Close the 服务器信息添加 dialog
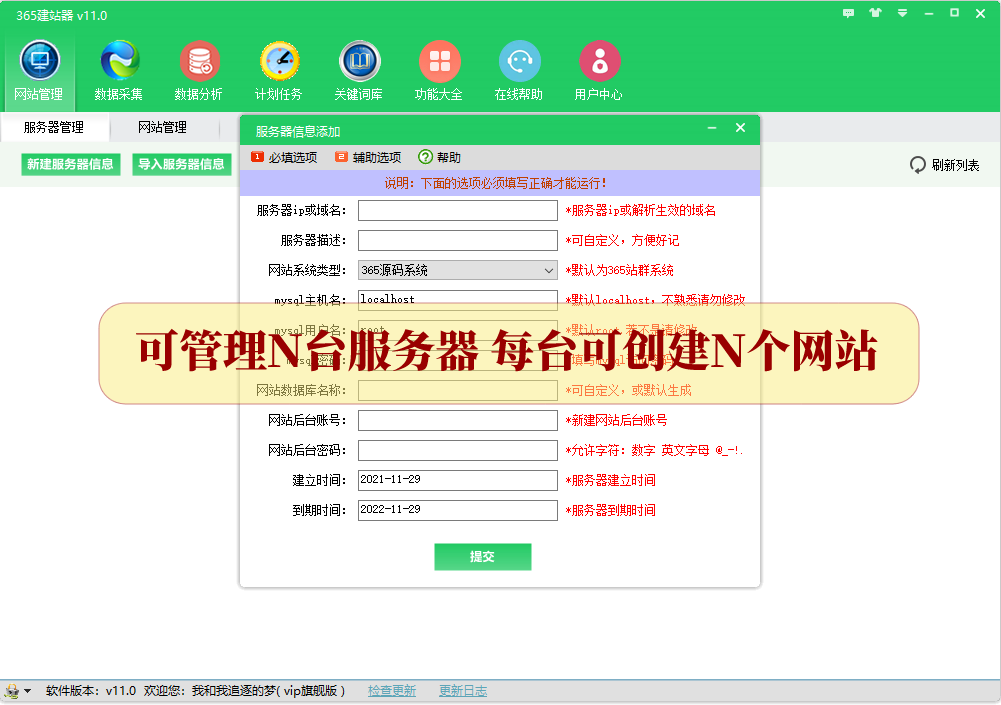 click(741, 128)
